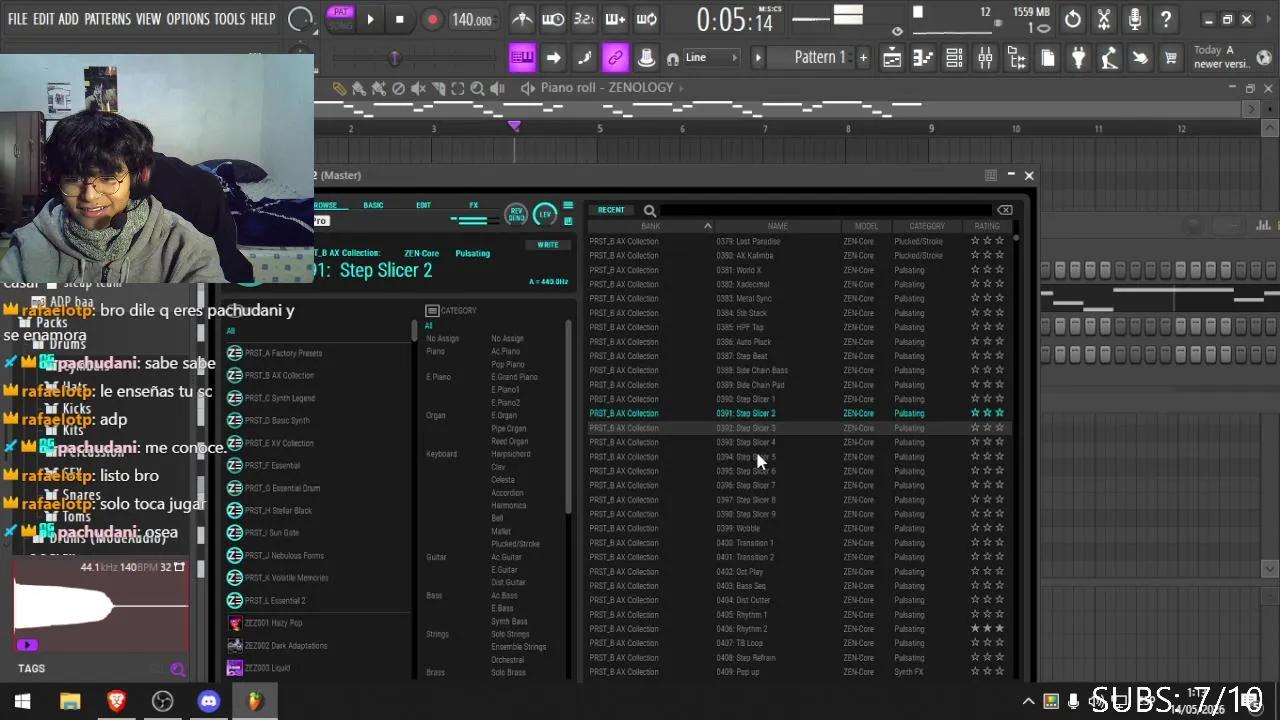The width and height of the screenshot is (1280, 720).
Task: Toggle wait for input before recording
Action: click(x=553, y=19)
